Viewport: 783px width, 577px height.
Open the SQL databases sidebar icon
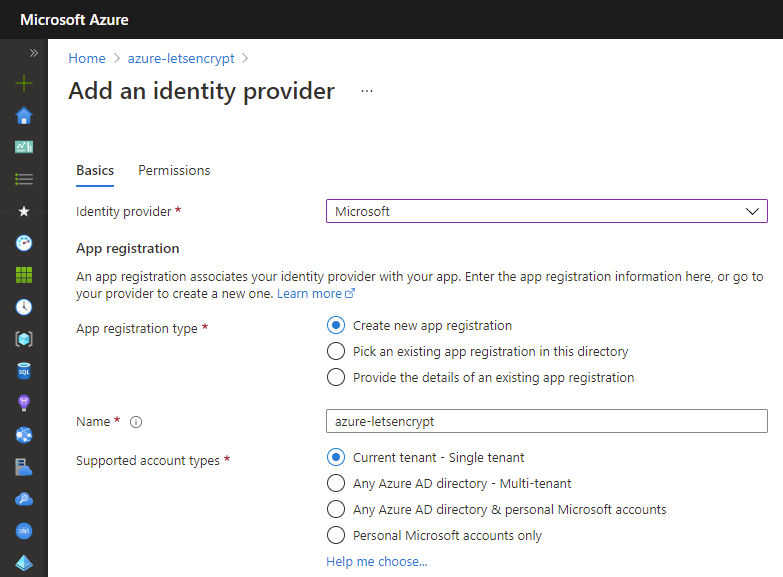23,371
